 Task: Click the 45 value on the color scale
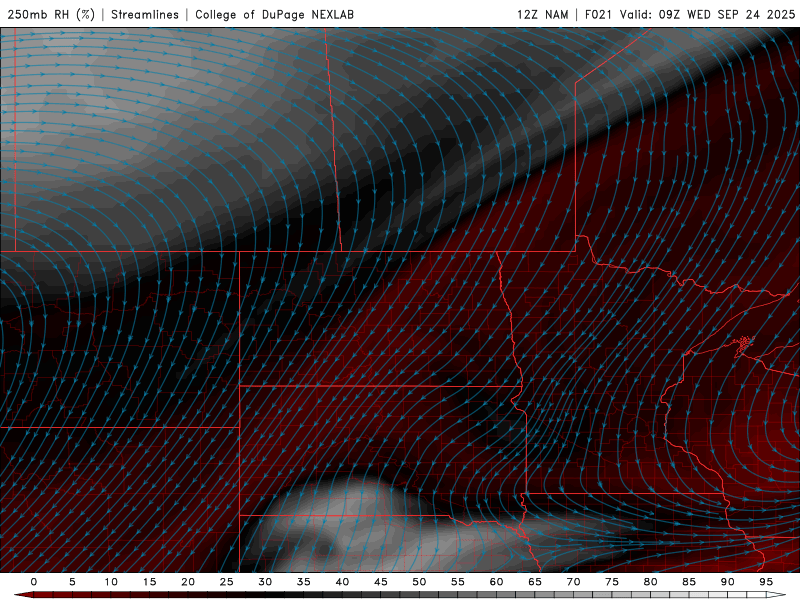(380, 582)
